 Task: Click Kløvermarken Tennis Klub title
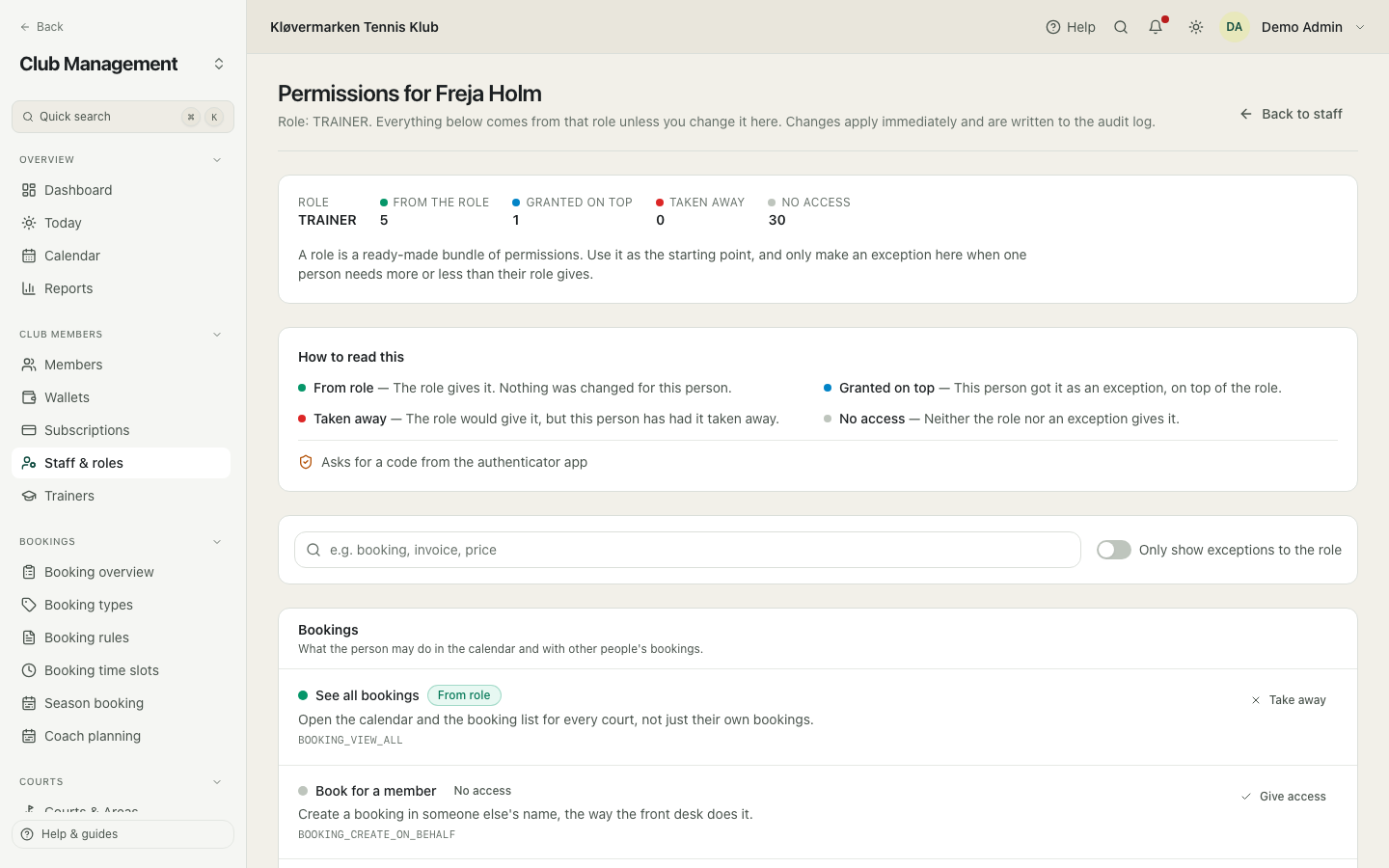[354, 27]
